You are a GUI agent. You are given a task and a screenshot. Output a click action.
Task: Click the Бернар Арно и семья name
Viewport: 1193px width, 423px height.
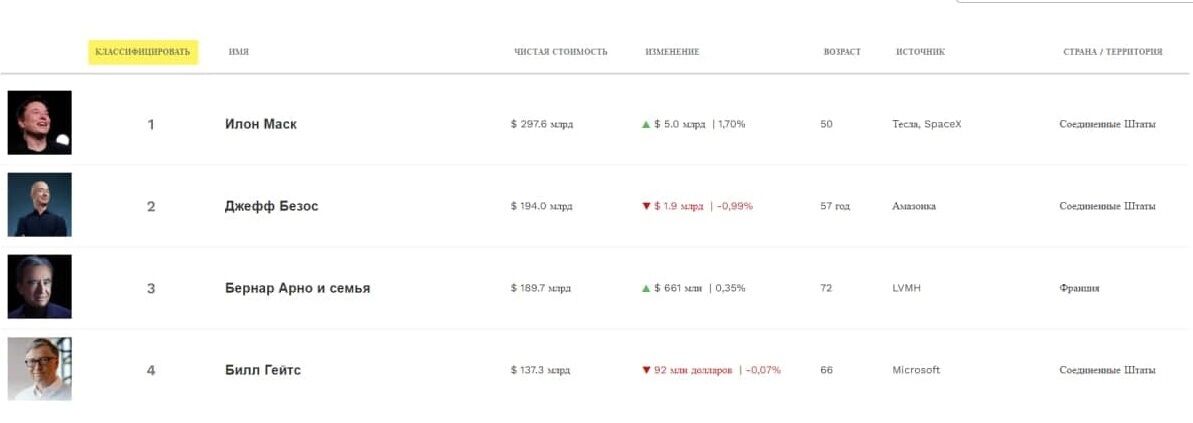pyautogui.click(x=297, y=288)
